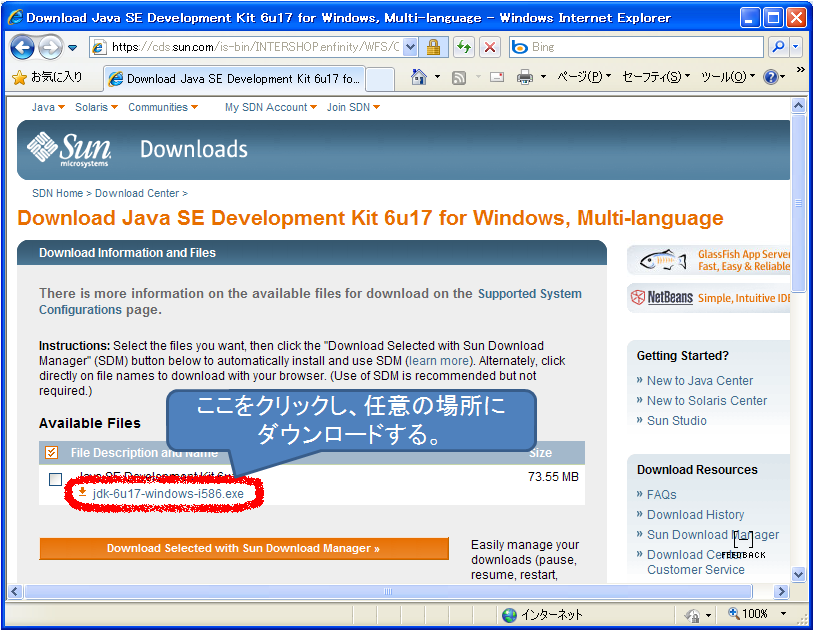814x631 pixels.
Task: Click horizontal scrollbar left arrow
Action: 14,592
